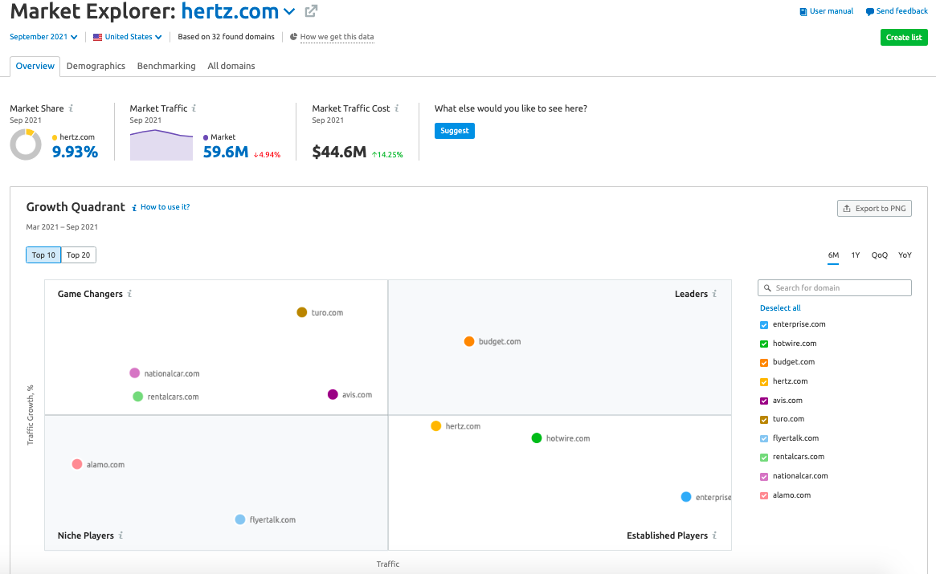Click the Deselect all link

coord(780,308)
